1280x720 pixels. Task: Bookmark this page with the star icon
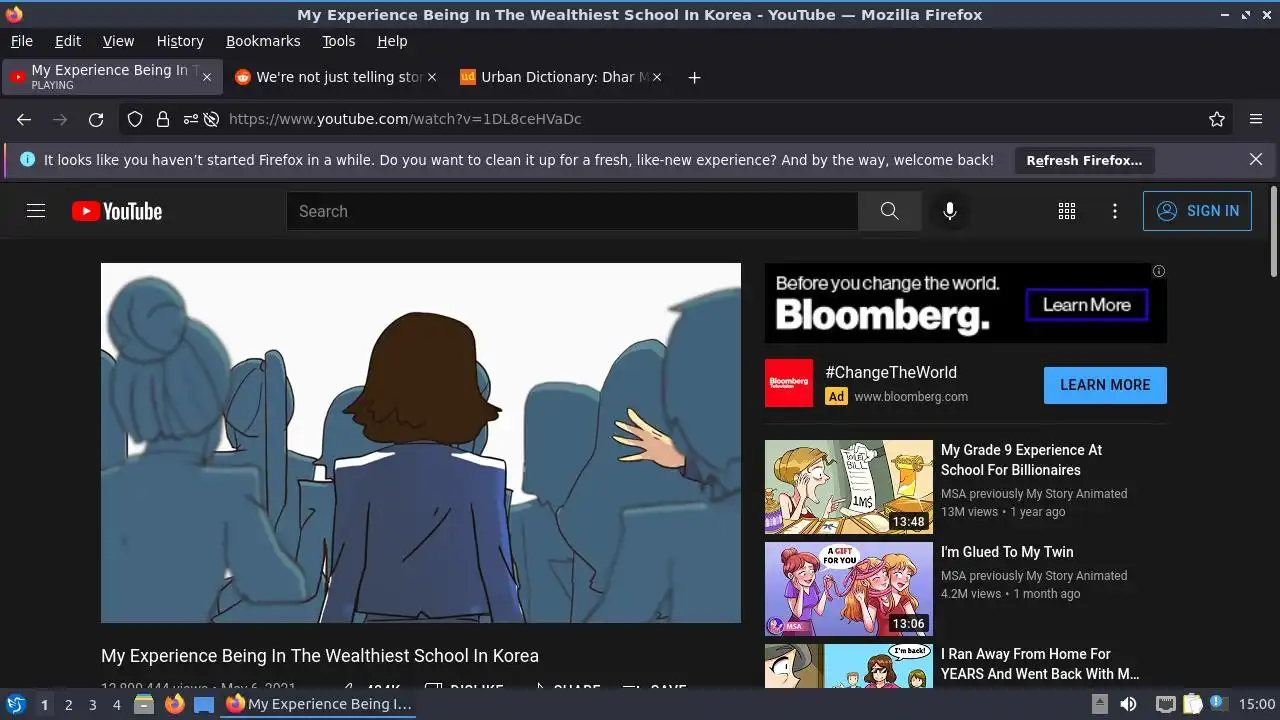[x=1217, y=119]
